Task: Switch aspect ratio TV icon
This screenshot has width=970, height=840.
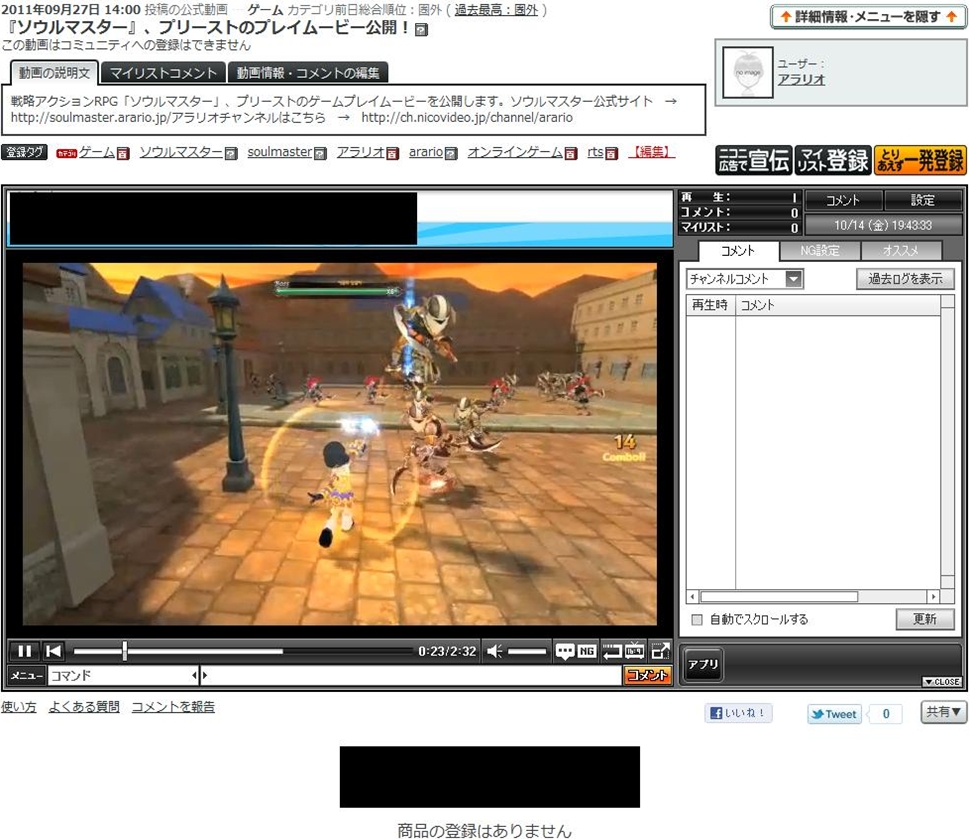Action: (x=635, y=651)
